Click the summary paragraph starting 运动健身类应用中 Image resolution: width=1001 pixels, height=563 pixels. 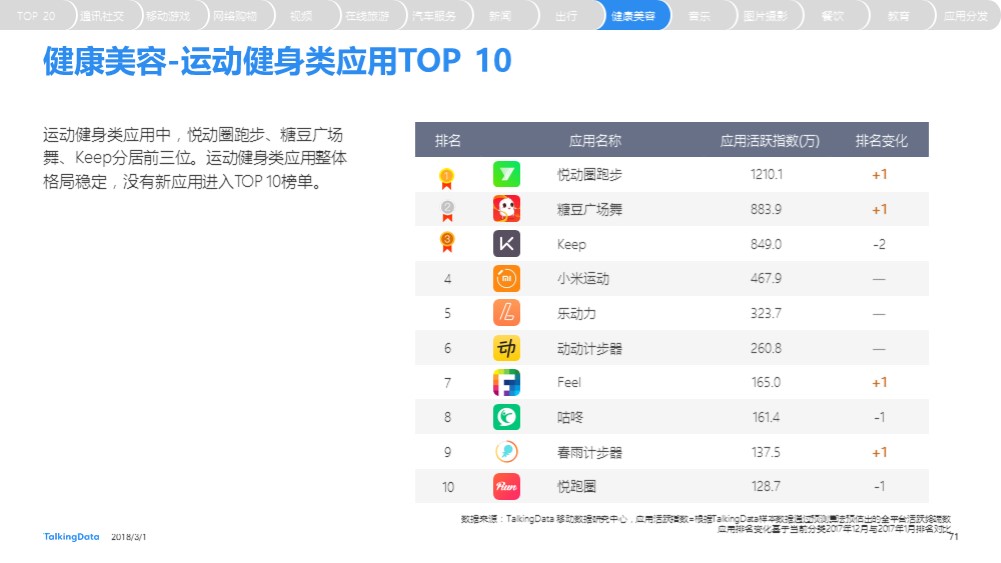click(x=195, y=158)
